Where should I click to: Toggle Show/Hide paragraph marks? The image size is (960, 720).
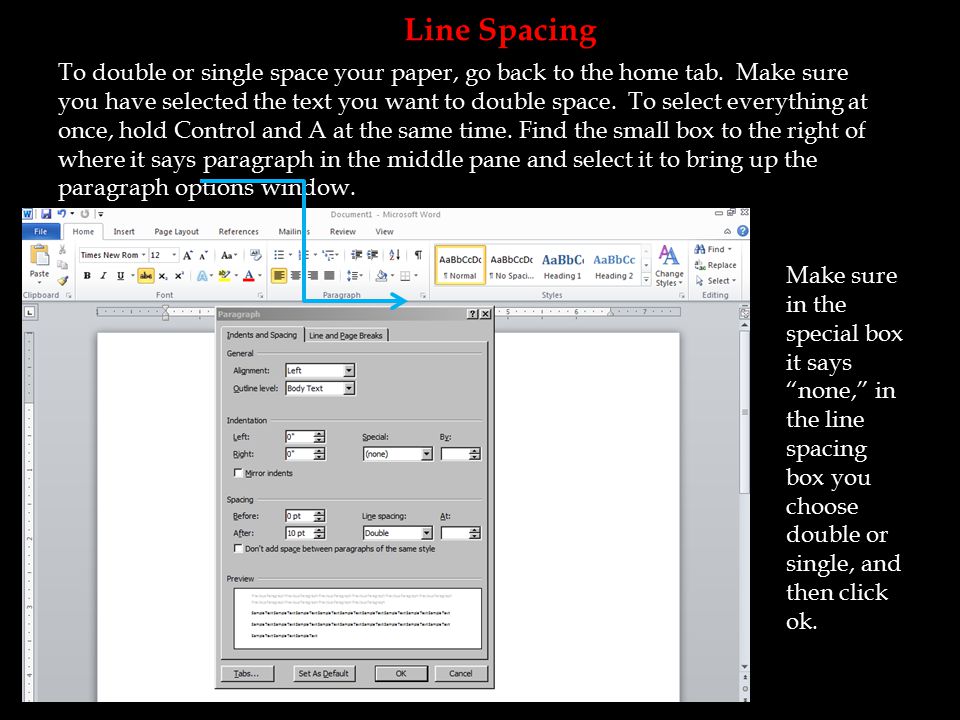click(418, 255)
